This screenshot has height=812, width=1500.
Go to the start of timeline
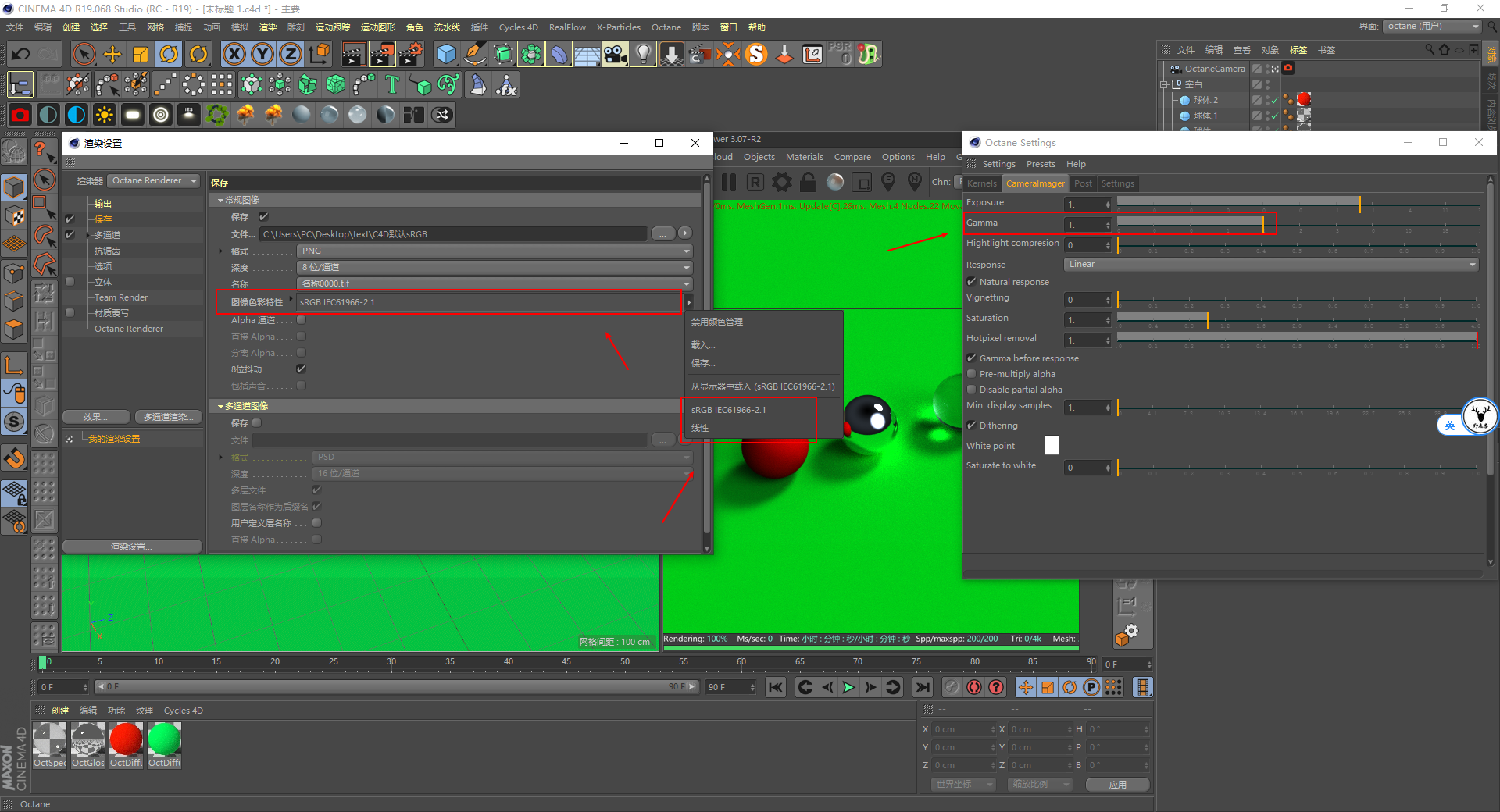(776, 687)
